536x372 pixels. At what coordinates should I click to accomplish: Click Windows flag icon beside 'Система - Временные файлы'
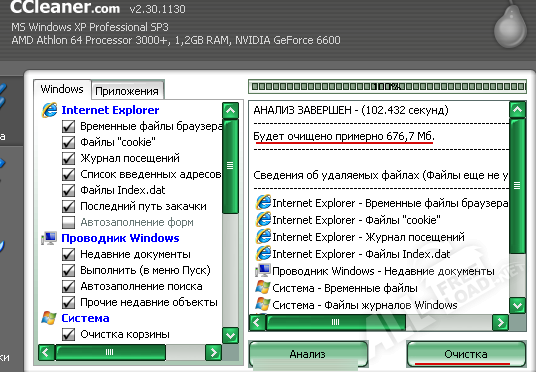point(263,288)
